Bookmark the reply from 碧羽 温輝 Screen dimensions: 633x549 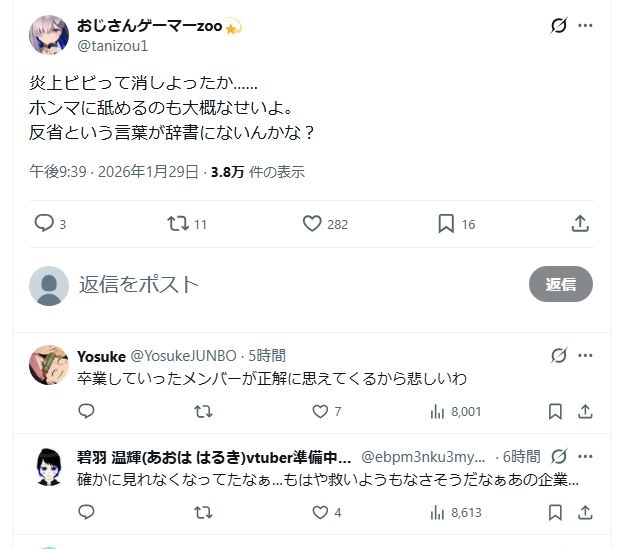[x=556, y=512]
